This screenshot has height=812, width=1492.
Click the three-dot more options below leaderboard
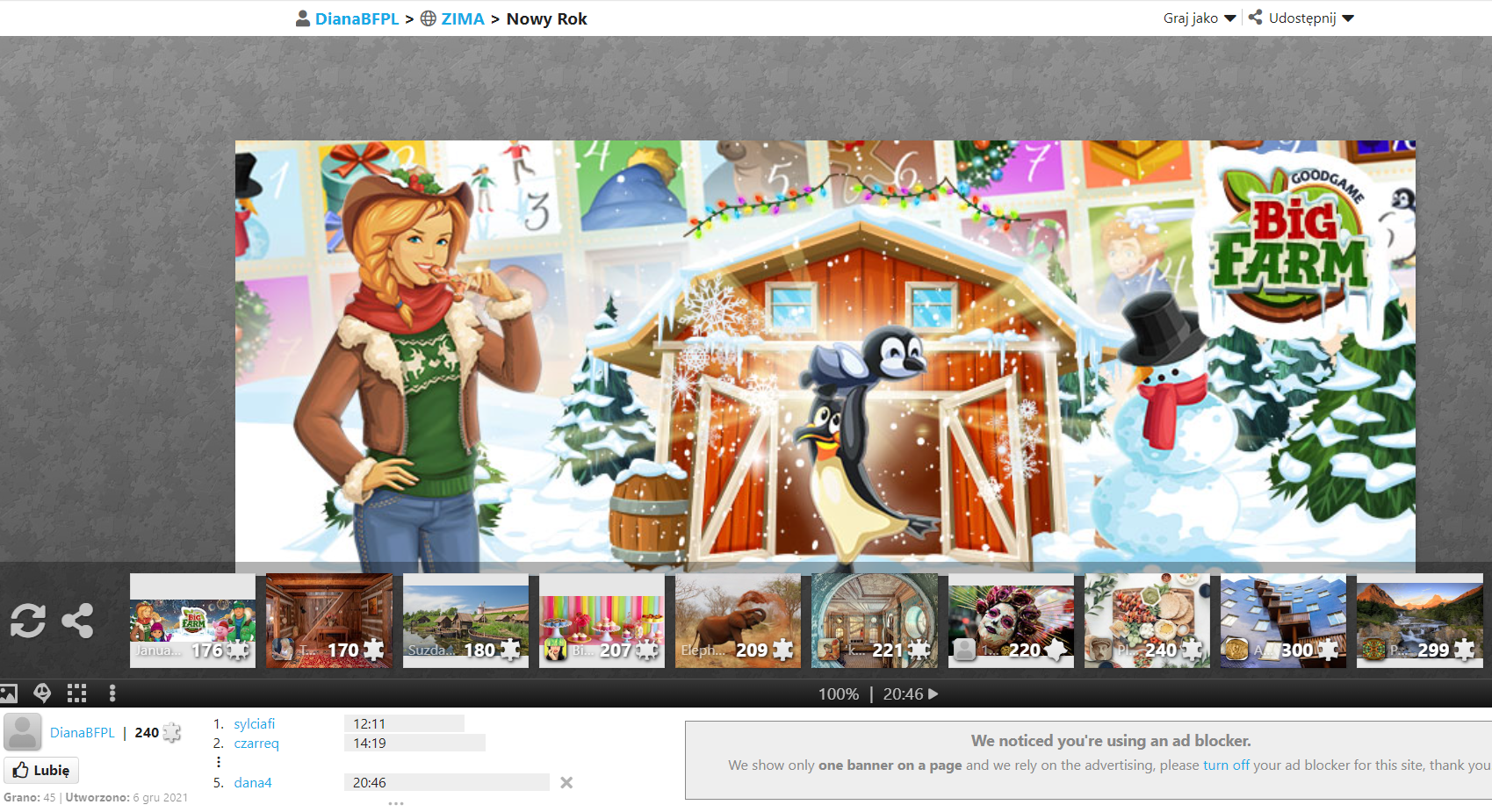tap(396, 802)
